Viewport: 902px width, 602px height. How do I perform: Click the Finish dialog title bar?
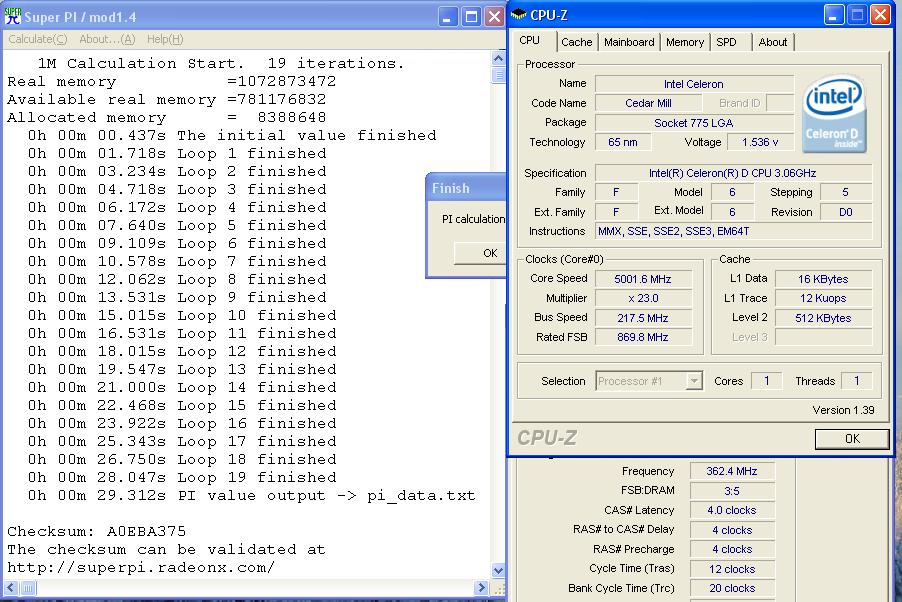tap(466, 188)
